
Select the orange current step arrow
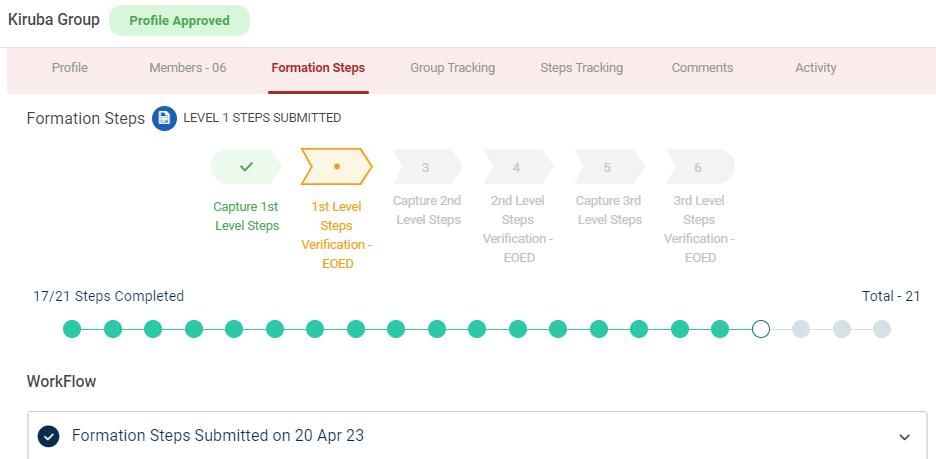coord(337,167)
